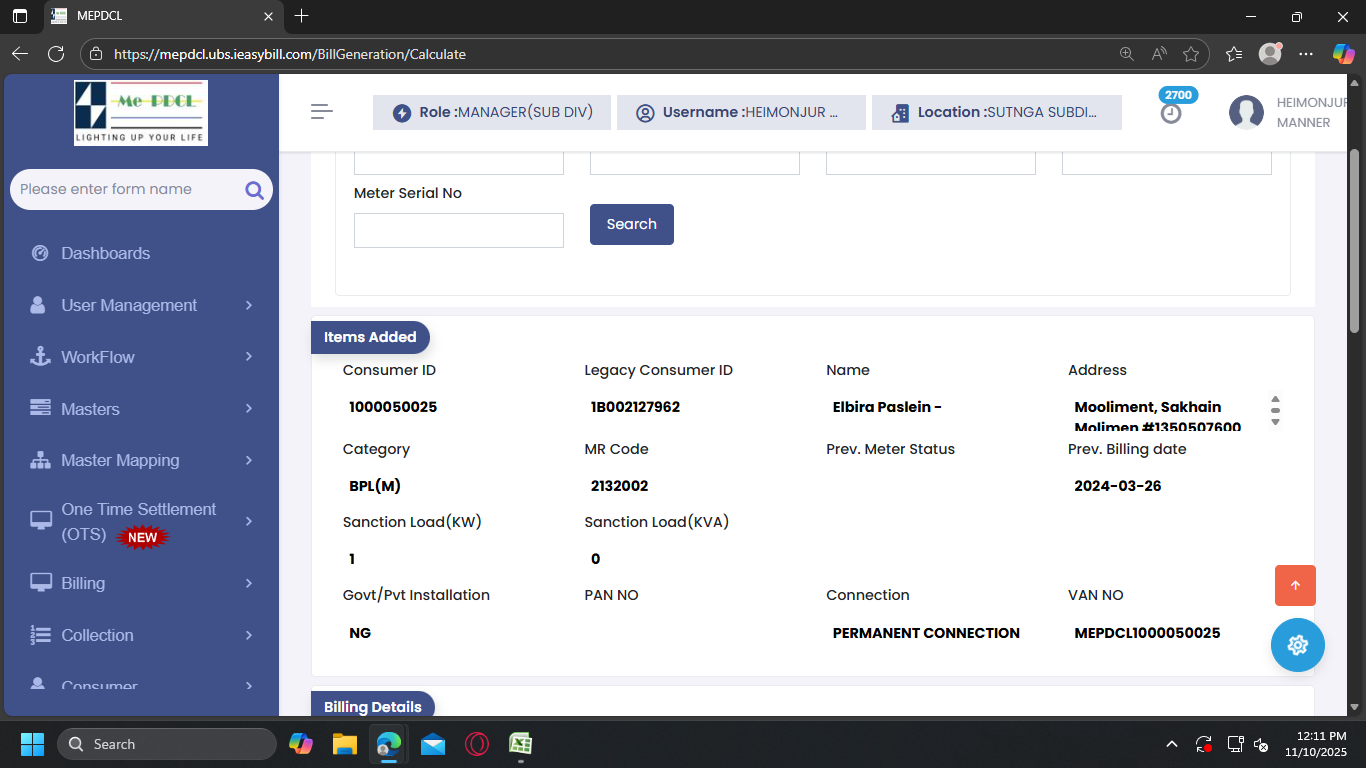The height and width of the screenshot is (768, 1366).
Task: Click the Items Added section tab
Action: coord(370,337)
